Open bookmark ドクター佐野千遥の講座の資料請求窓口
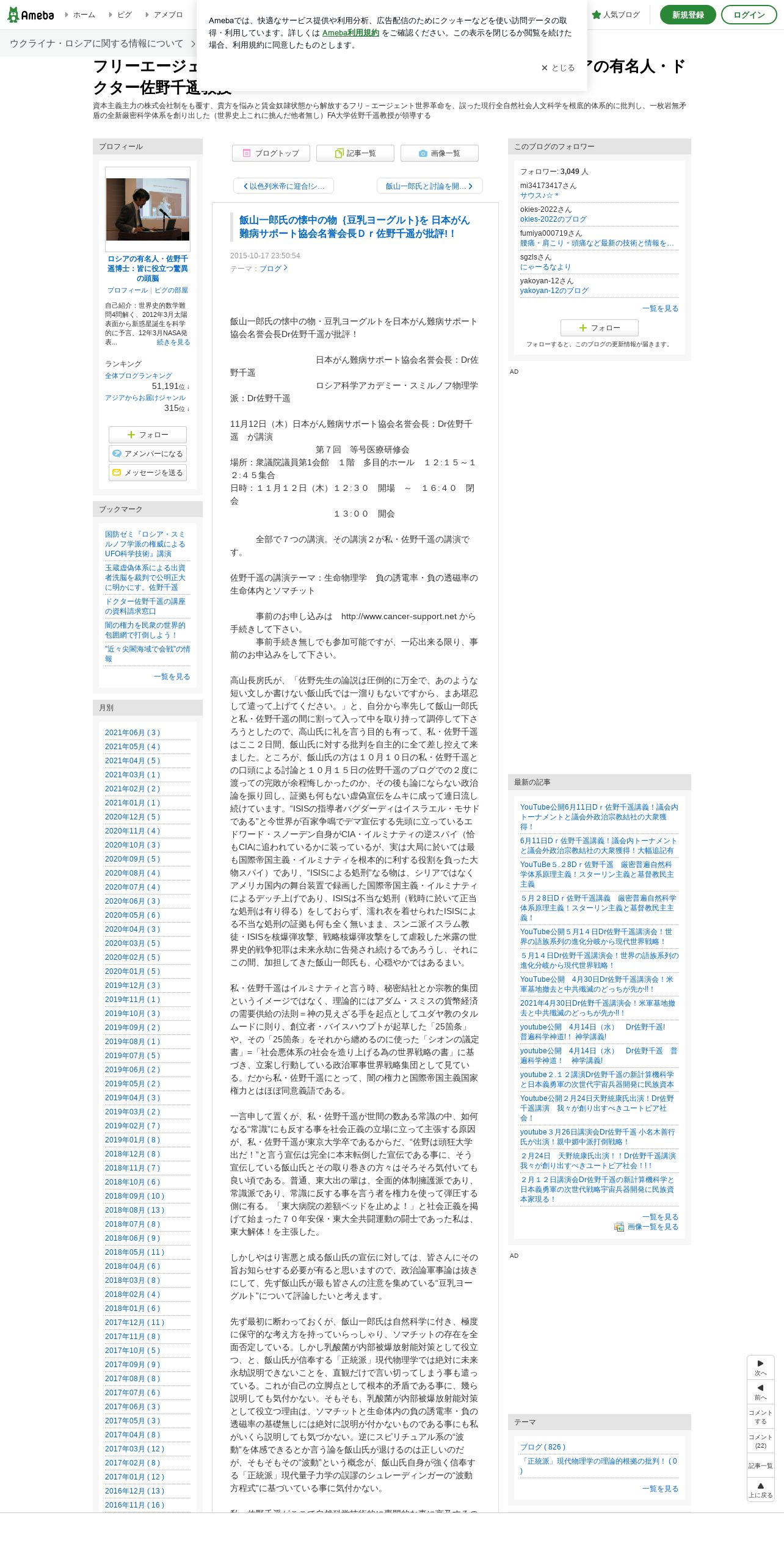784x1568 pixels. [145, 606]
